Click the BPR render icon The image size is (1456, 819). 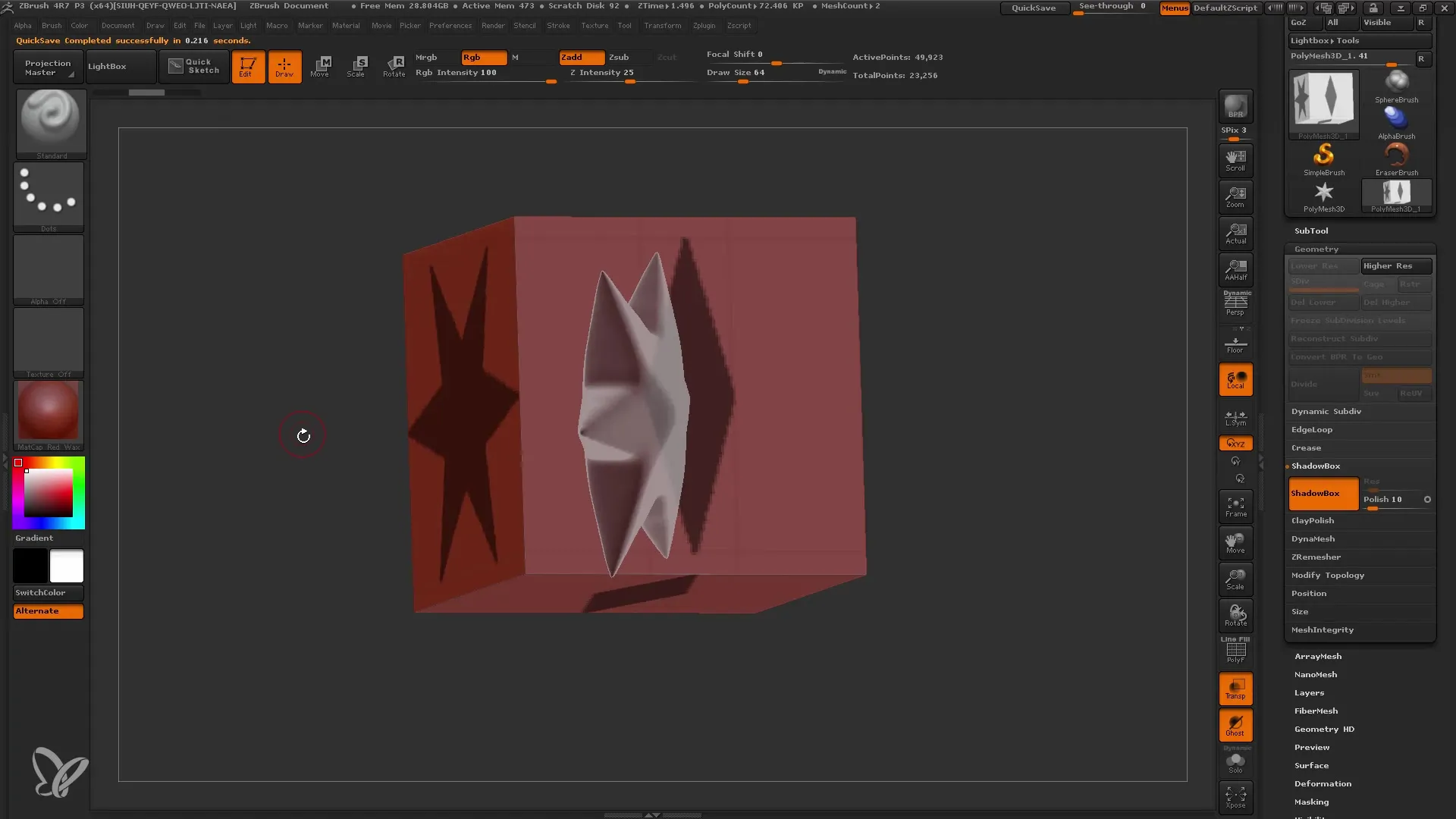1235,106
